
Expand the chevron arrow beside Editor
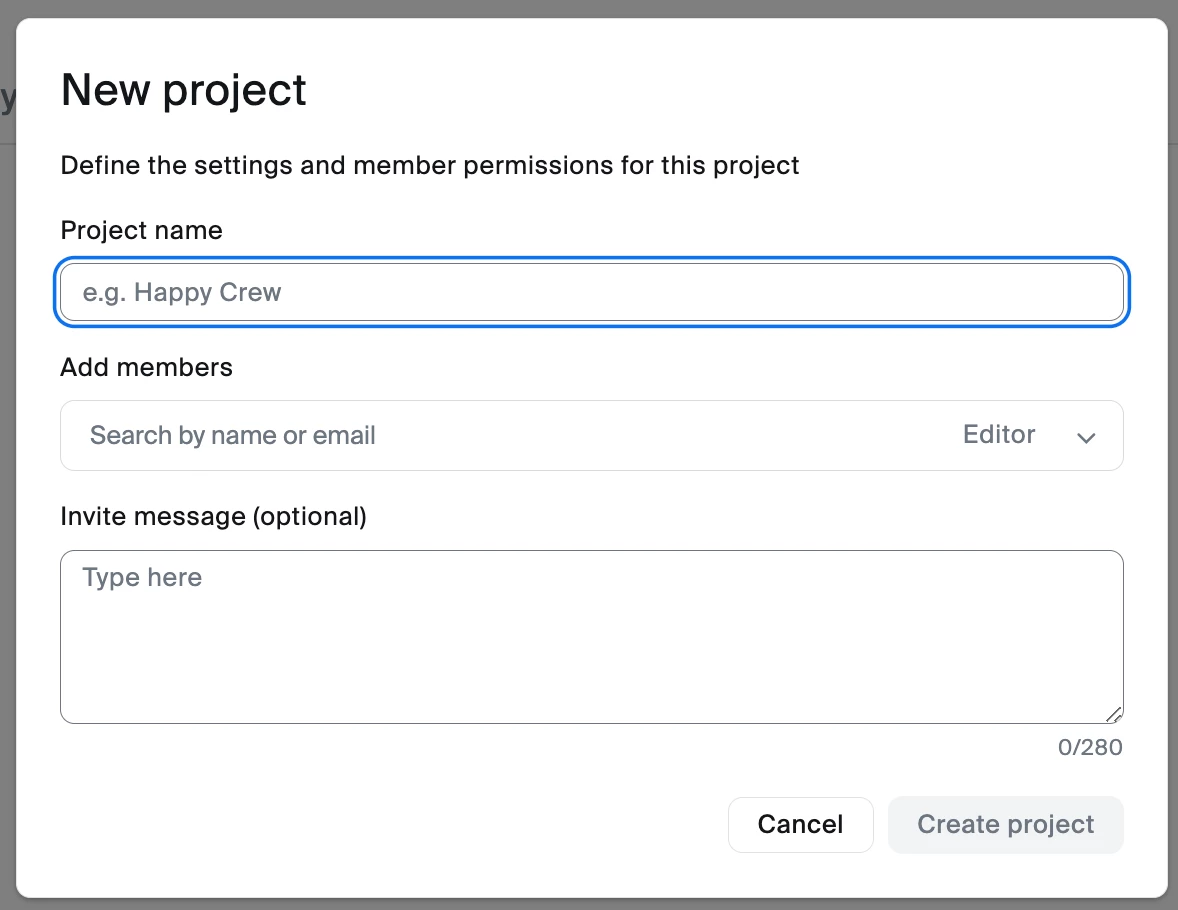pyautogui.click(x=1086, y=437)
